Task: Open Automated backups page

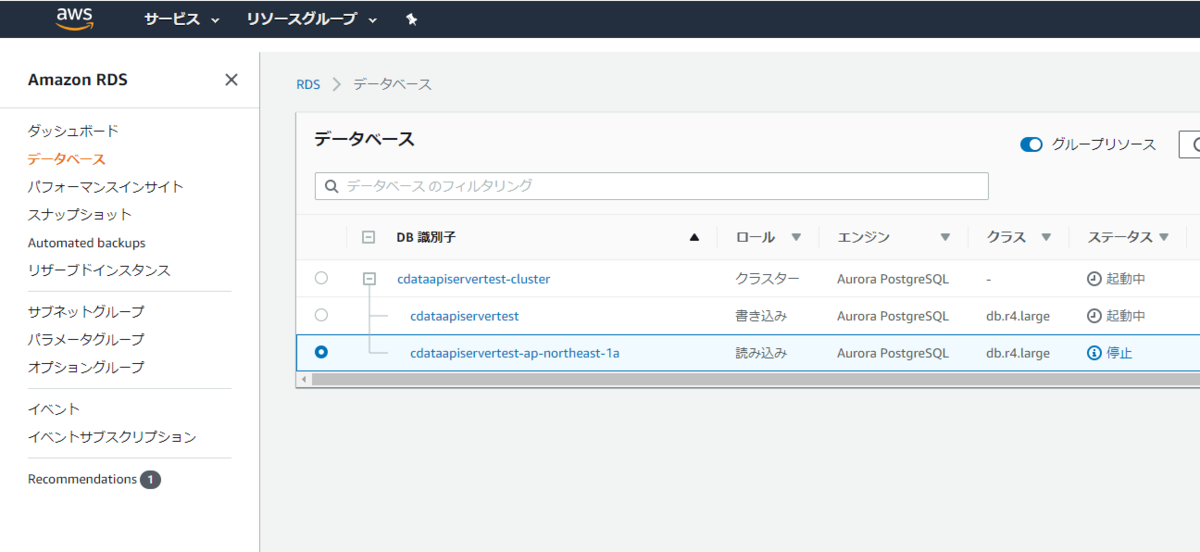Action: (87, 243)
